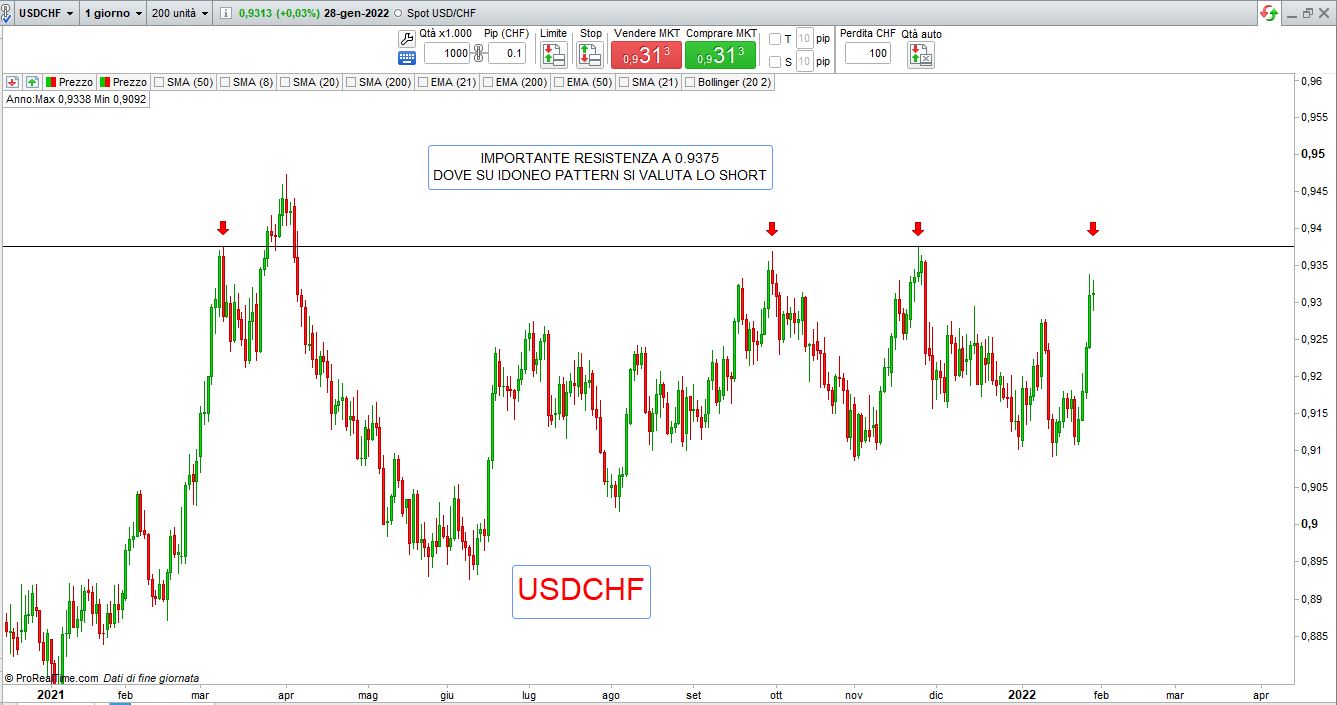1337x705 pixels.
Task: Click the '2021' label on time axis
Action: (x=51, y=694)
